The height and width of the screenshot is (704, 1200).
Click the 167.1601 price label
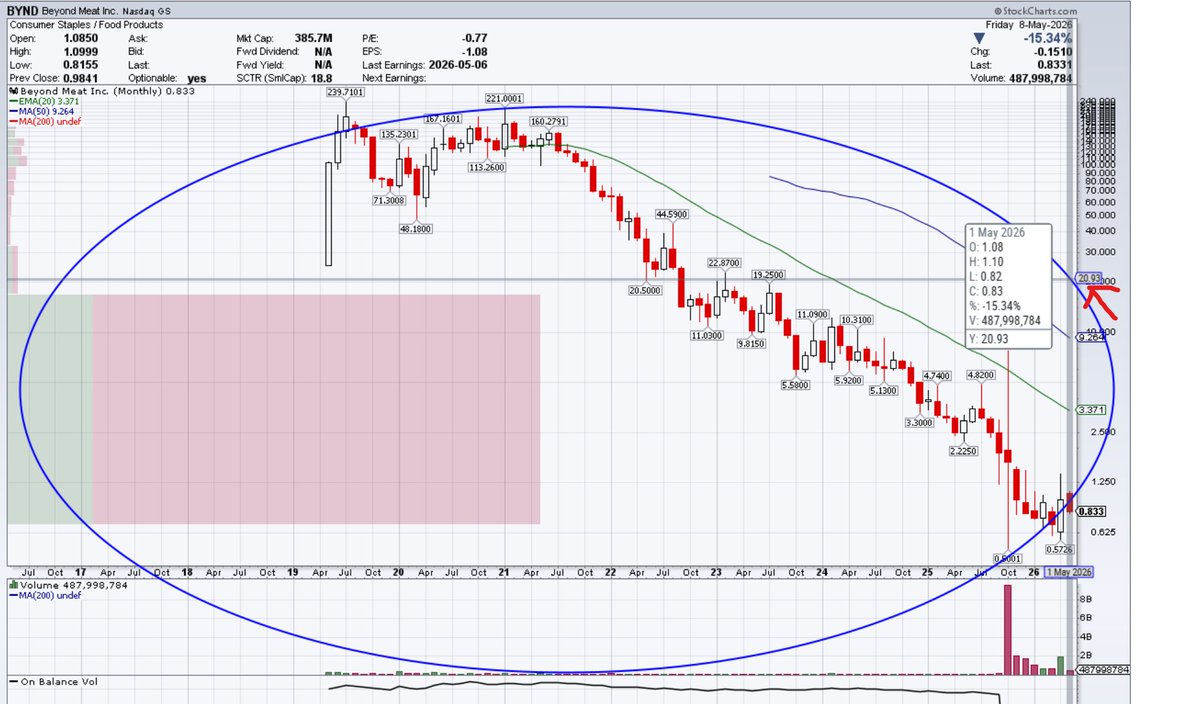click(443, 119)
